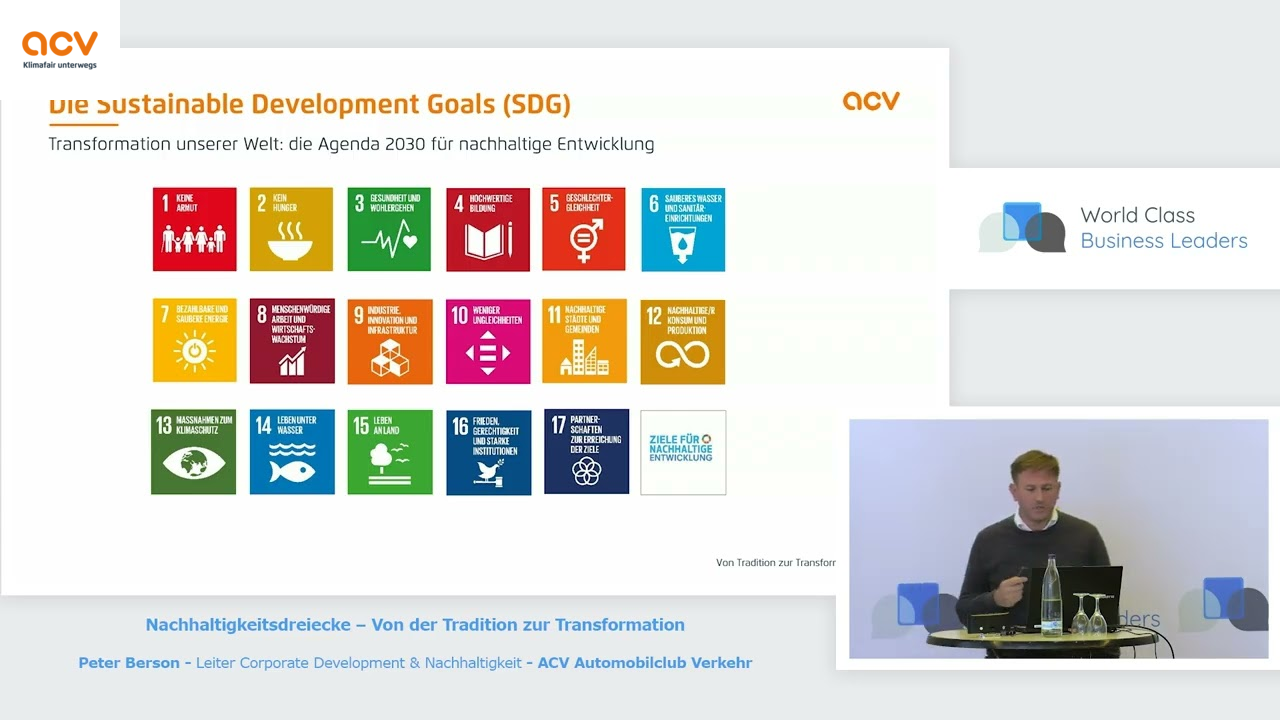The image size is (1280, 720).
Task: Click the speaker webcam video thumbnail
Action: tap(1058, 539)
